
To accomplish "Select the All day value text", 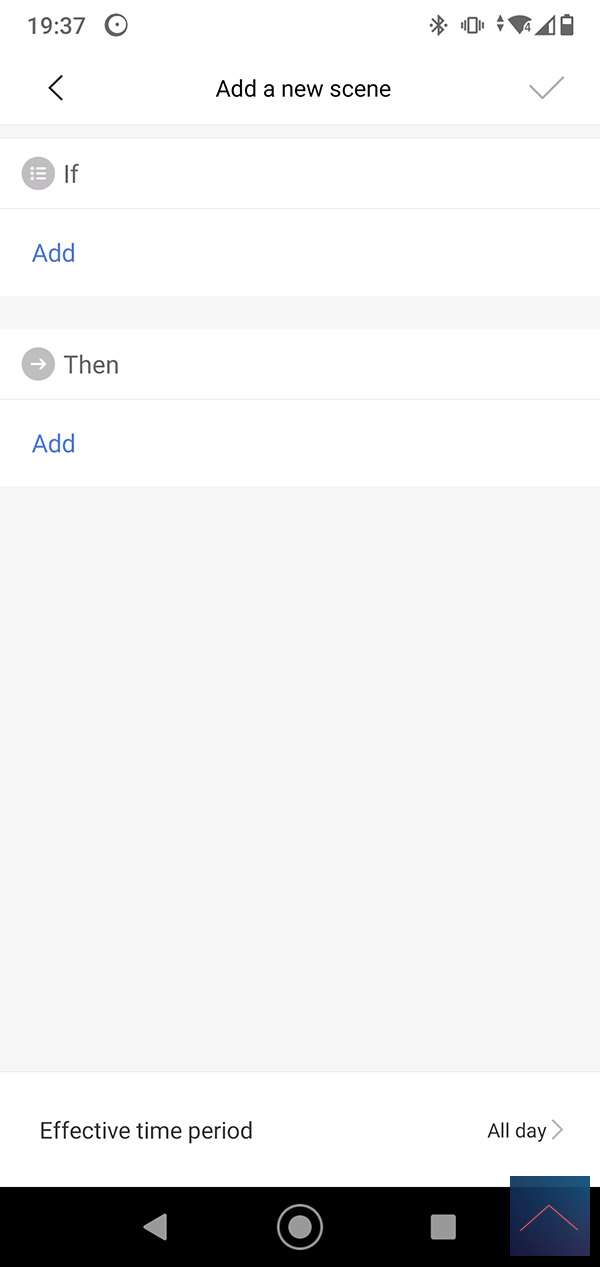I will (516, 1131).
